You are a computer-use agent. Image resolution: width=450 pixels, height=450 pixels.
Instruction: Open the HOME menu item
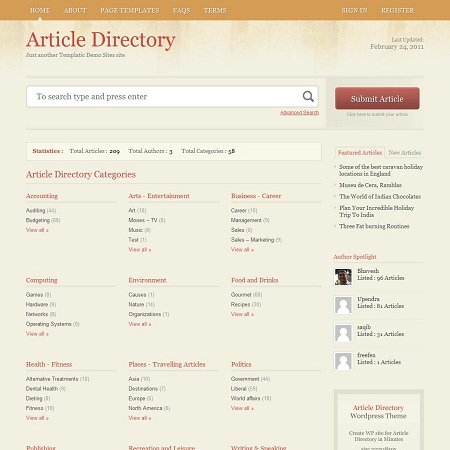click(x=40, y=10)
